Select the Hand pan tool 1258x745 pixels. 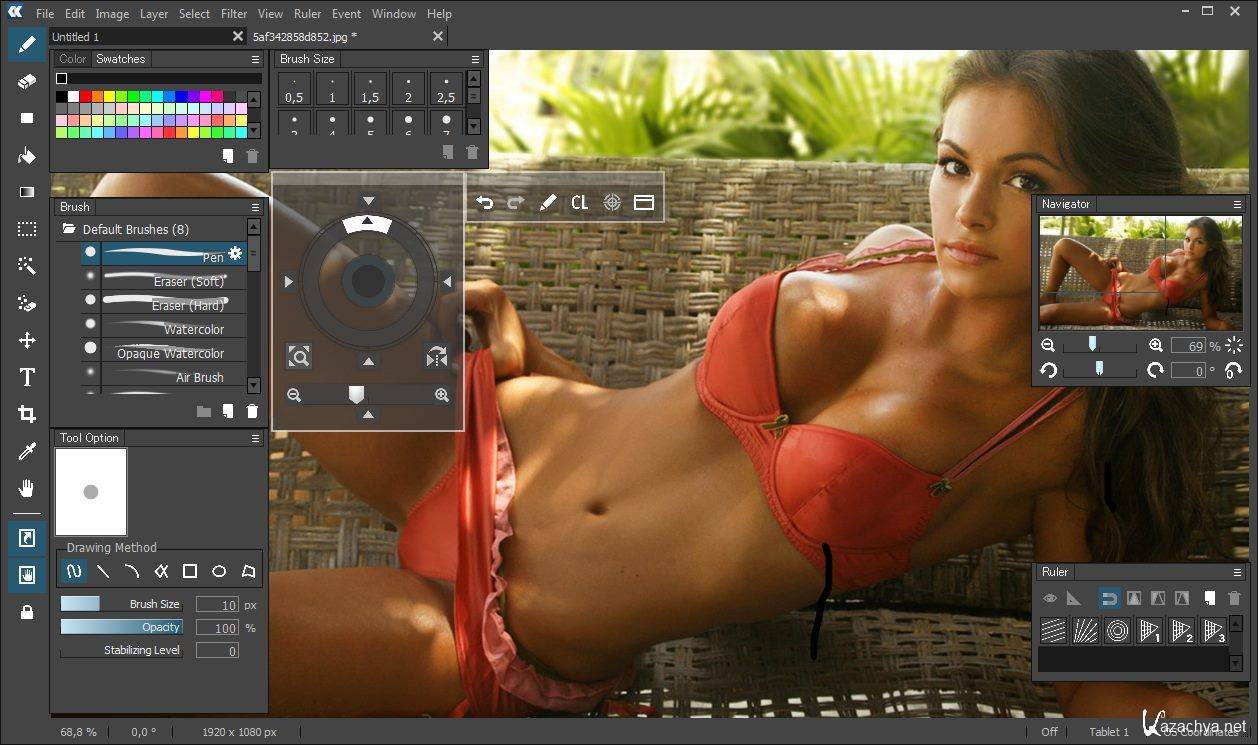27,488
